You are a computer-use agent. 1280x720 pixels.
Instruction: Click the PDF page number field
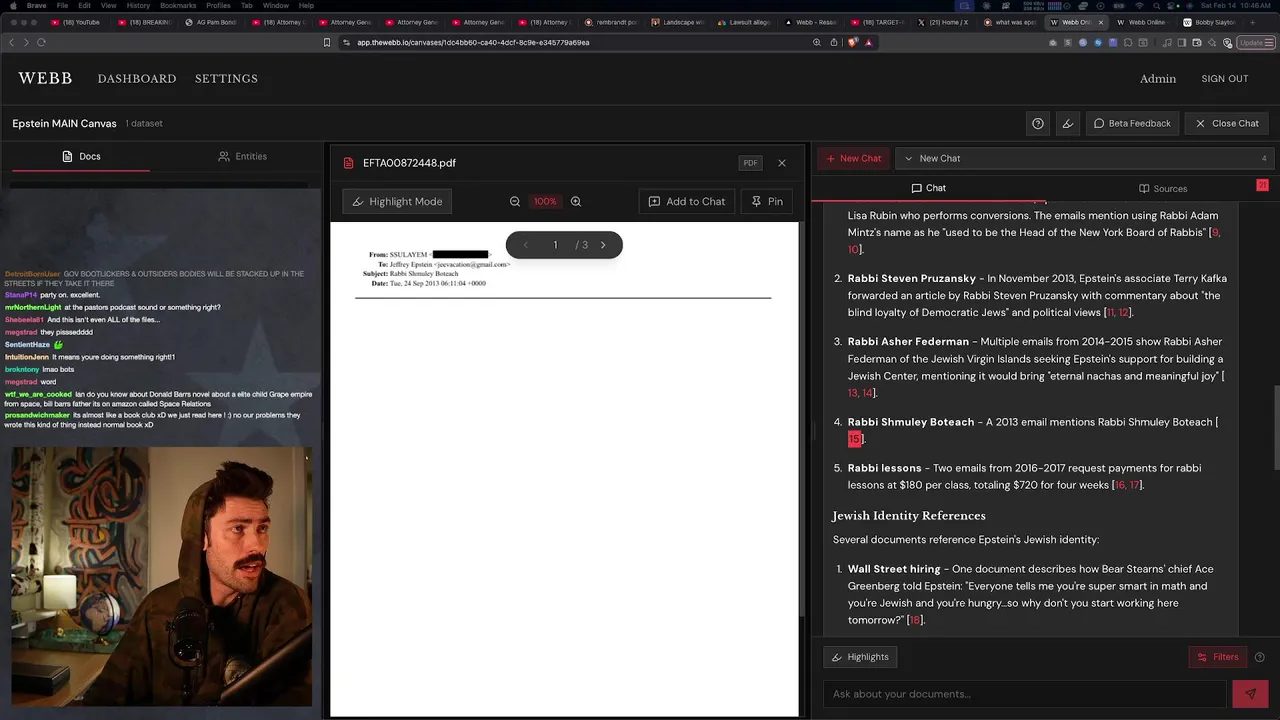[x=555, y=245]
